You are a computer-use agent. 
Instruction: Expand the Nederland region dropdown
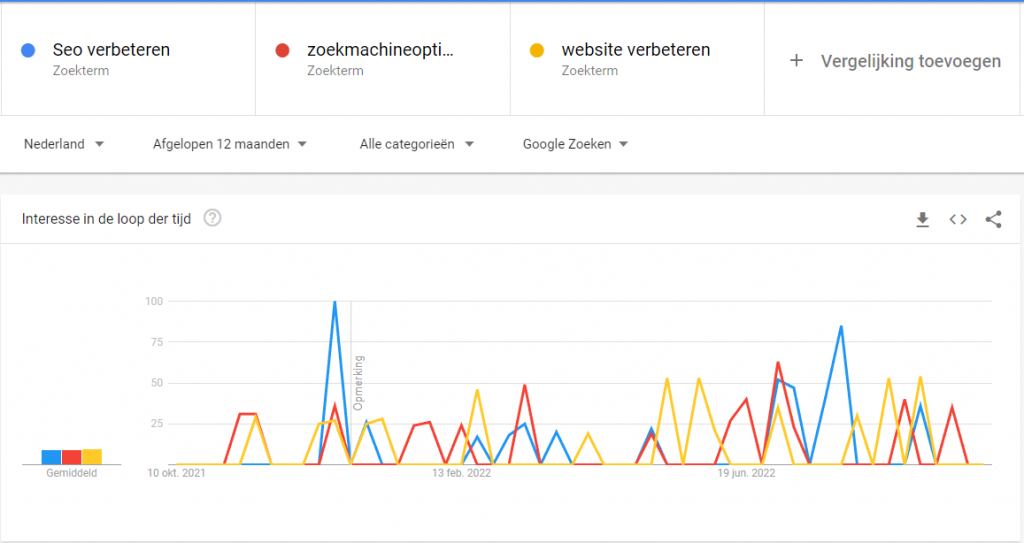tap(63, 144)
